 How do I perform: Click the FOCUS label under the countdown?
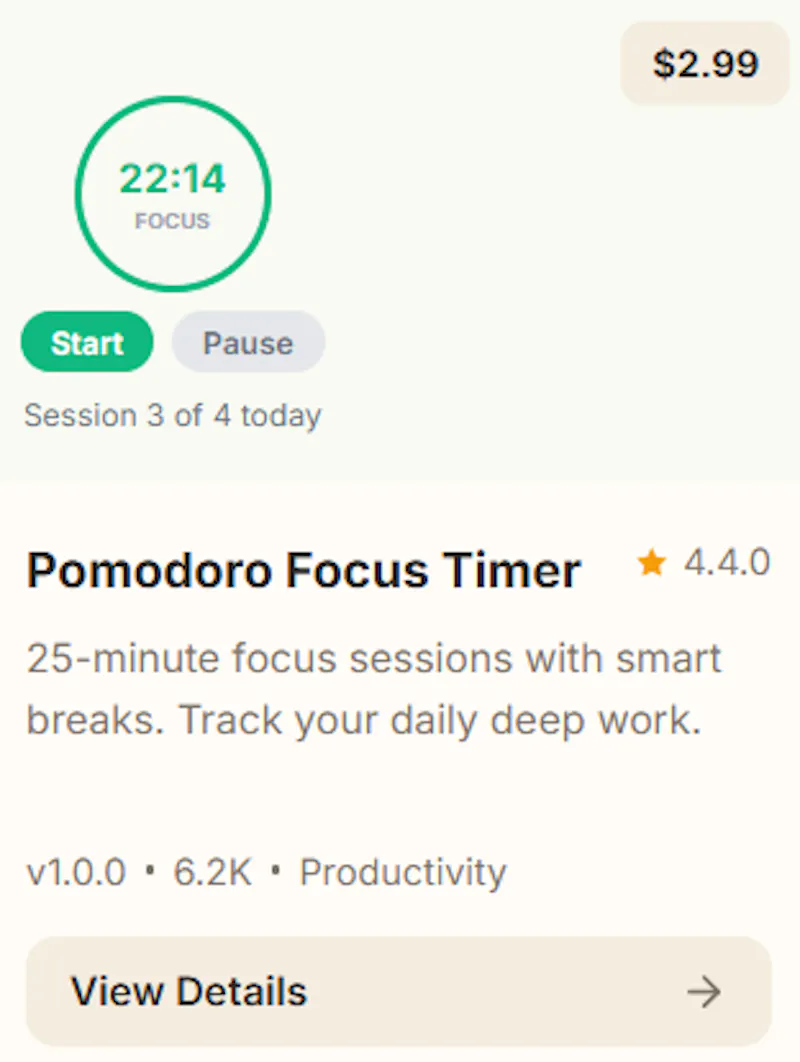click(173, 221)
